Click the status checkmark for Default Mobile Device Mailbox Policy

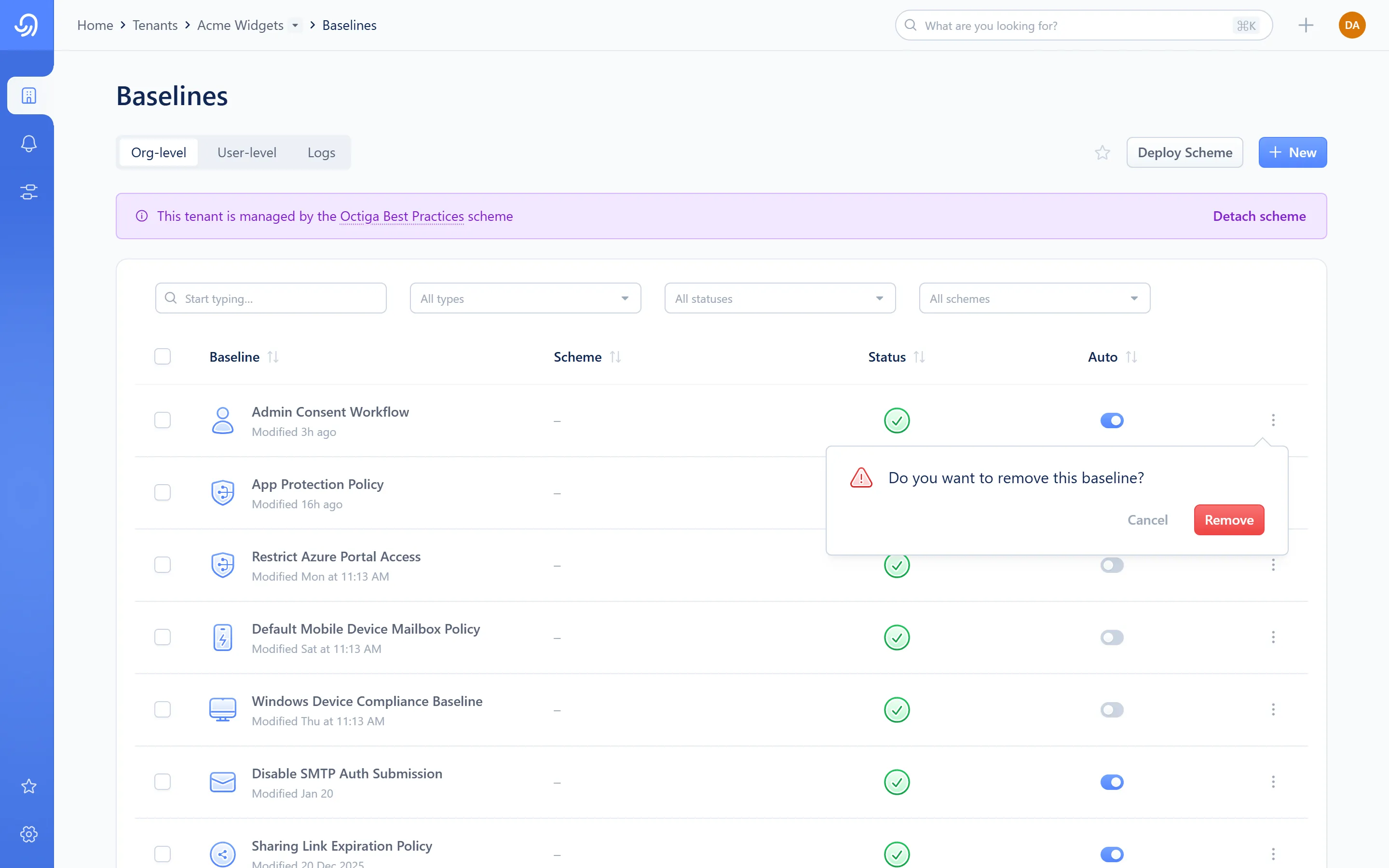coord(897,637)
